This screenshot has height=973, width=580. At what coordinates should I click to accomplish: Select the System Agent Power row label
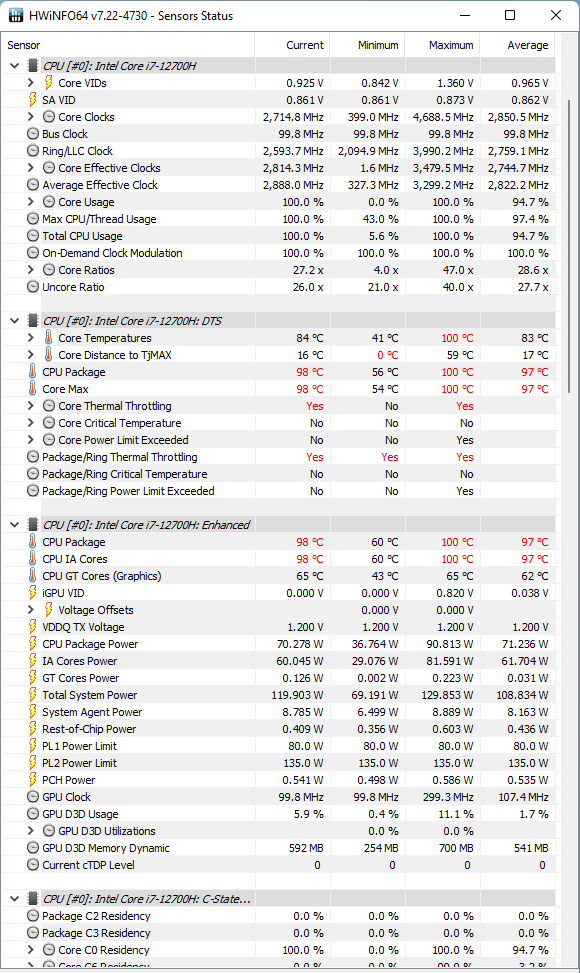pyautogui.click(x=92, y=712)
